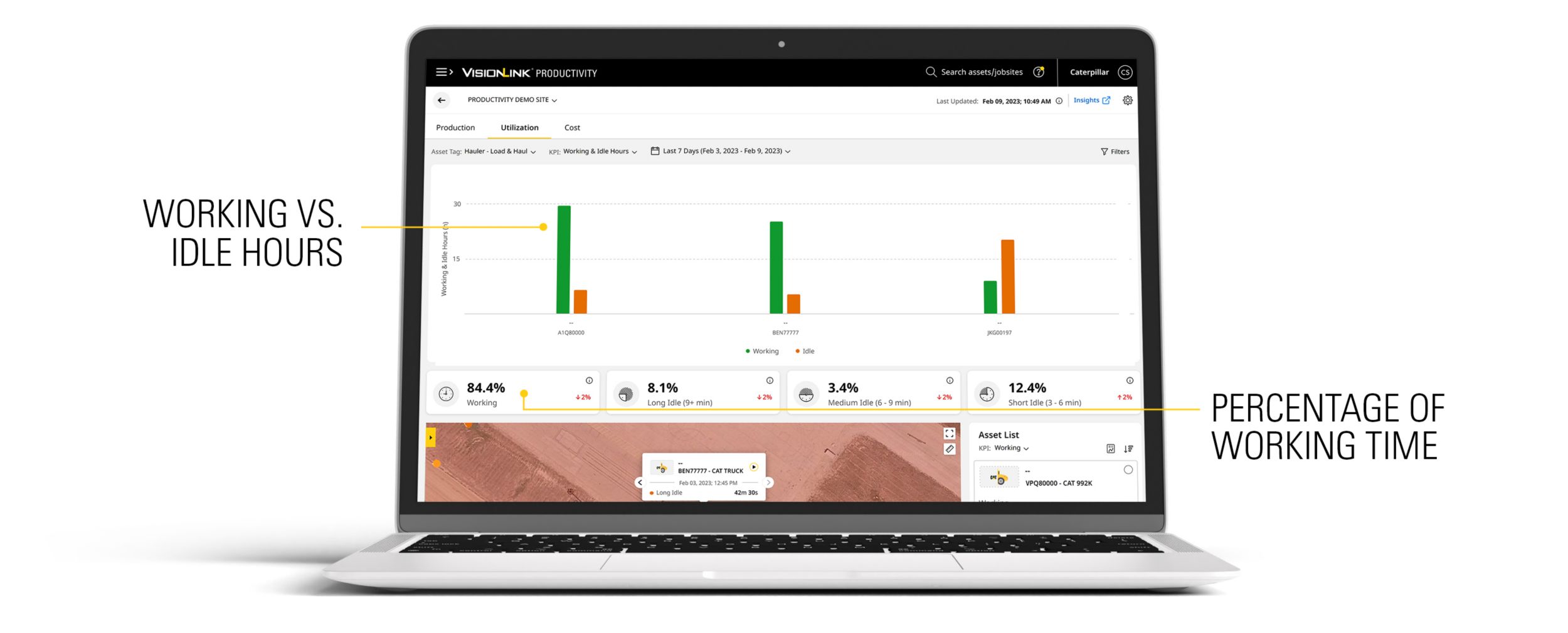Expand the yellow side panel arrow on map
The height and width of the screenshot is (633, 1568).
(431, 437)
